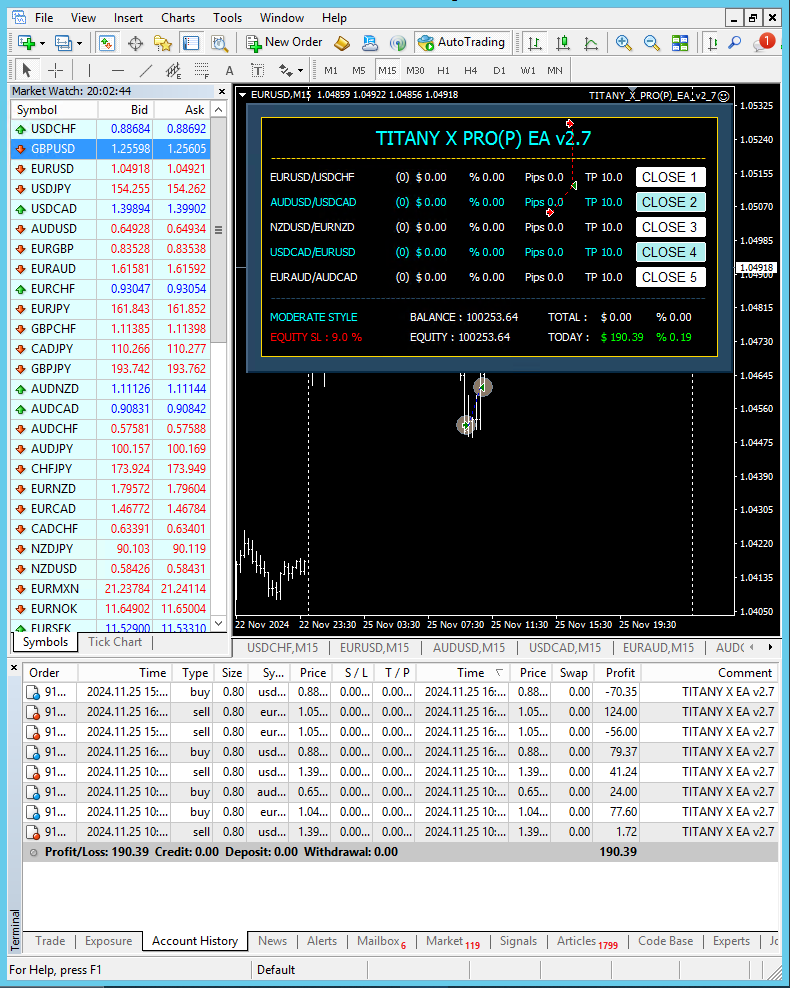Click the Zoom In magnifier icon
Image resolution: width=790 pixels, height=988 pixels.
[624, 42]
